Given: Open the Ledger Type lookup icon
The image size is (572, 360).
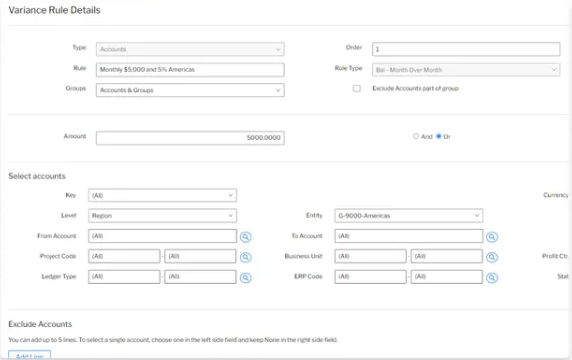Looking at the screenshot, I should click(x=246, y=278).
